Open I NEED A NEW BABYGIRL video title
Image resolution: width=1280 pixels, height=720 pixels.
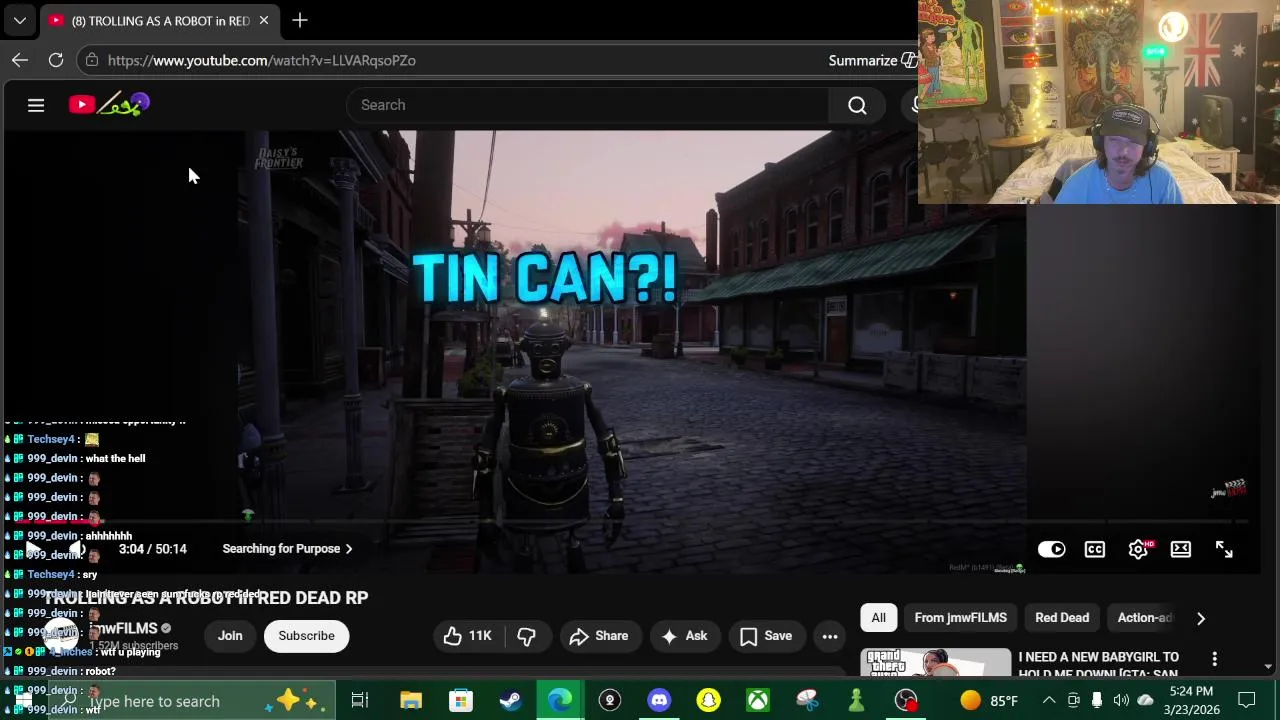(1098, 664)
